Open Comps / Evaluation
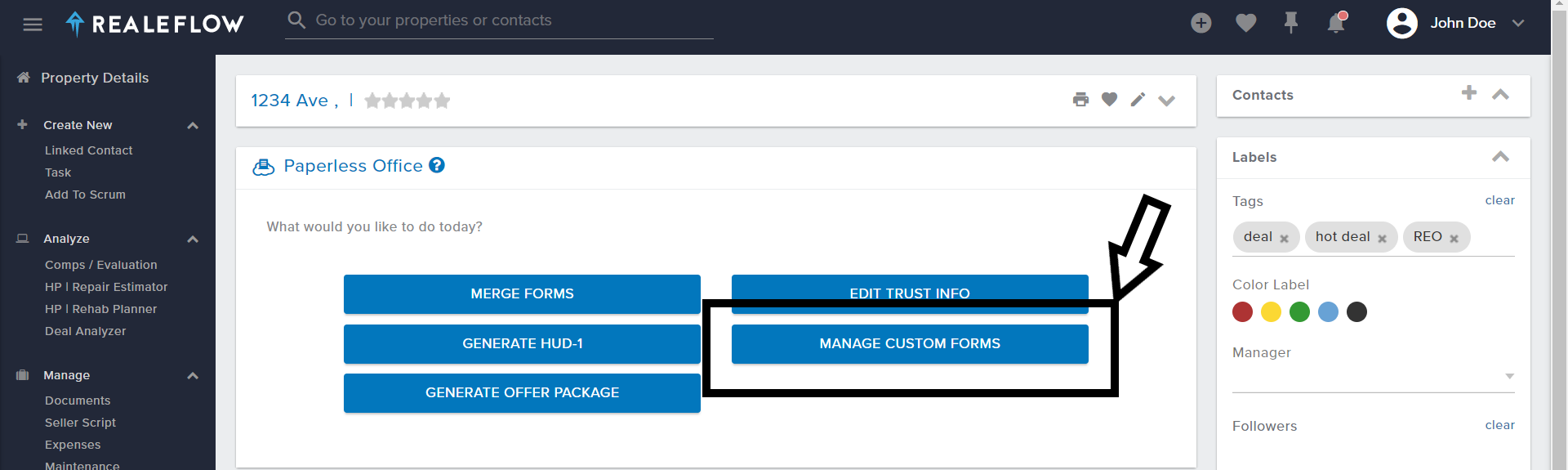Viewport: 1568px width, 470px height. click(100, 265)
